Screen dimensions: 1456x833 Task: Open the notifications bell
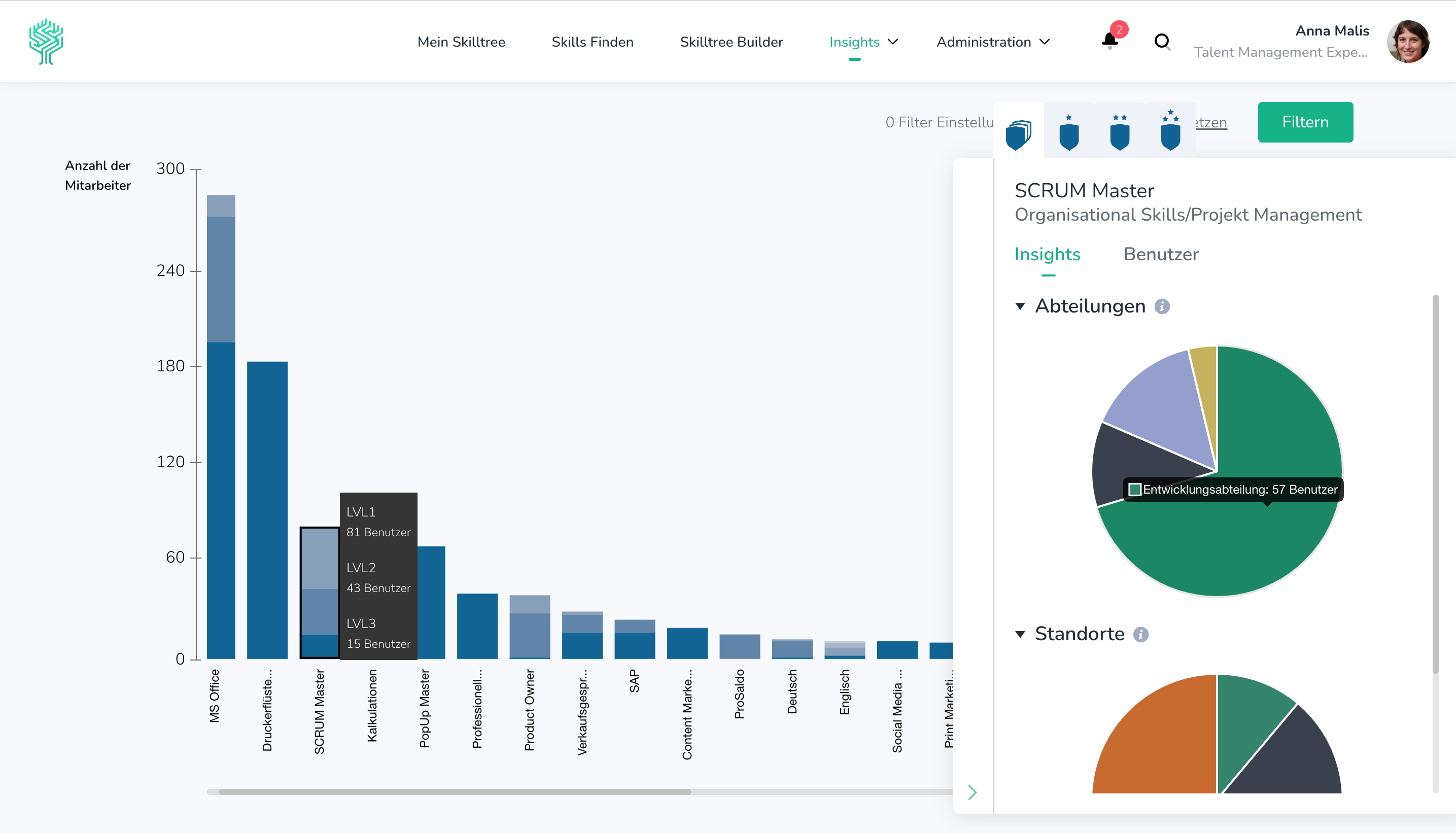[x=1110, y=41]
